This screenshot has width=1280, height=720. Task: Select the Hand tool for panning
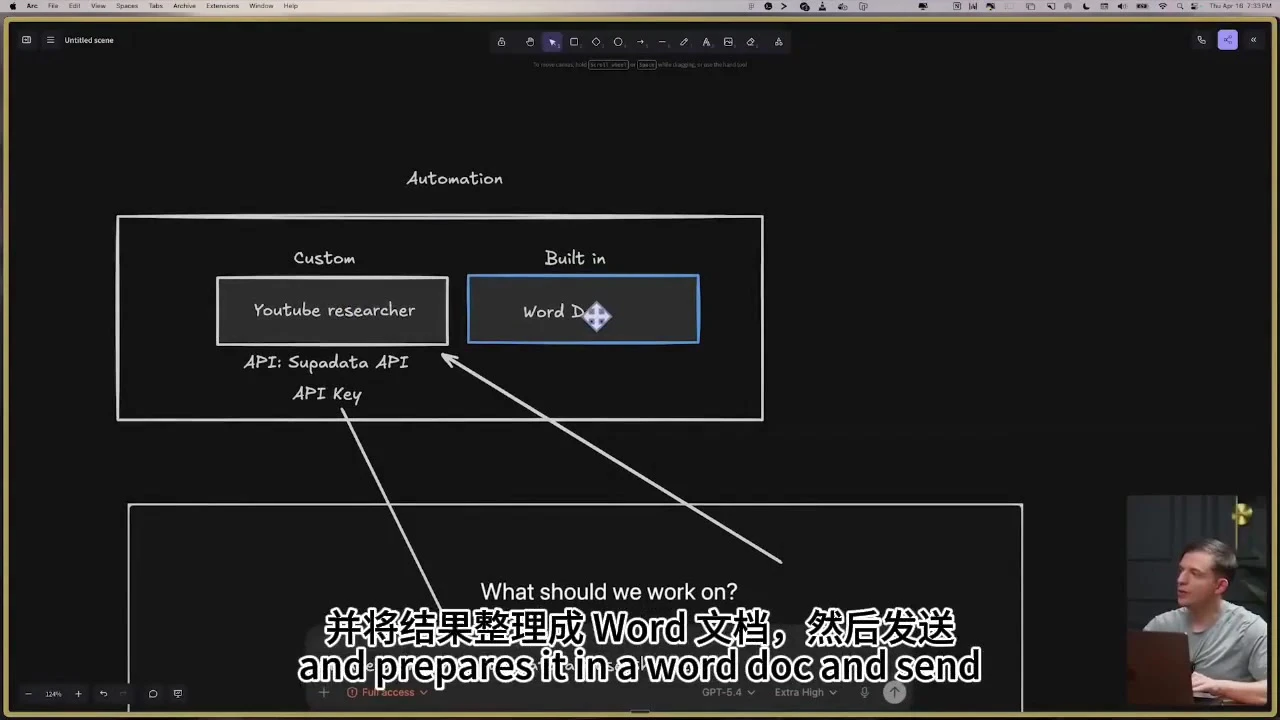coord(530,41)
